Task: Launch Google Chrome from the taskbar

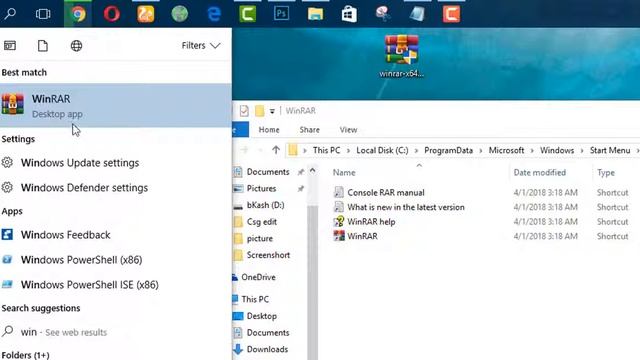Action: 78,14
